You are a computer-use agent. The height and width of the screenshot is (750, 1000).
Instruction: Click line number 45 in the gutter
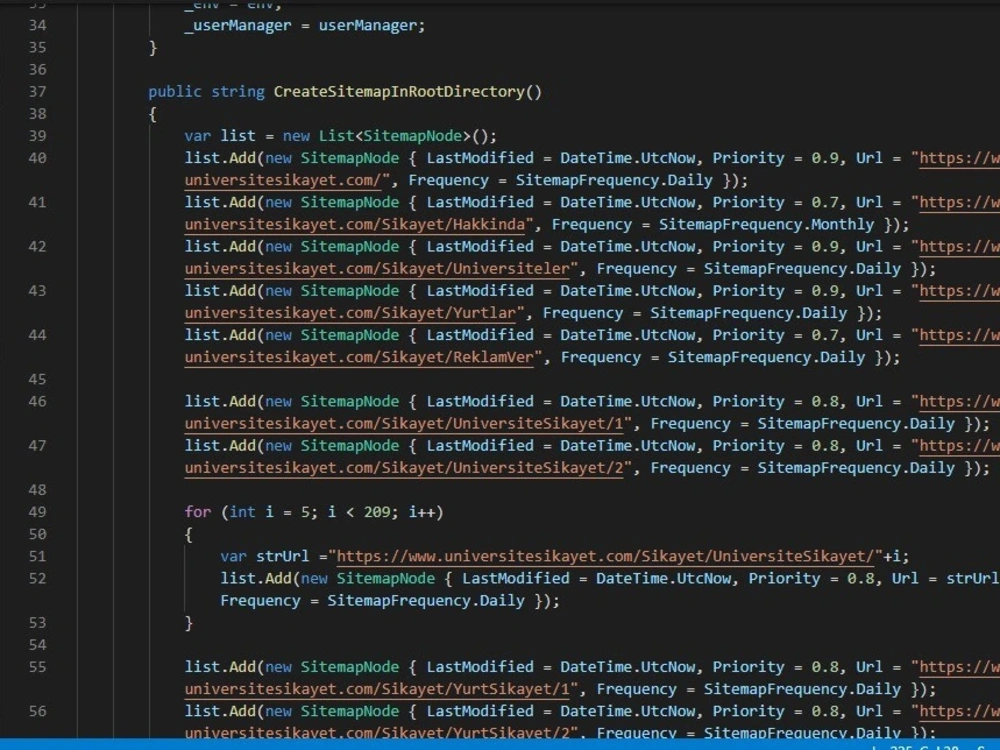tap(38, 379)
